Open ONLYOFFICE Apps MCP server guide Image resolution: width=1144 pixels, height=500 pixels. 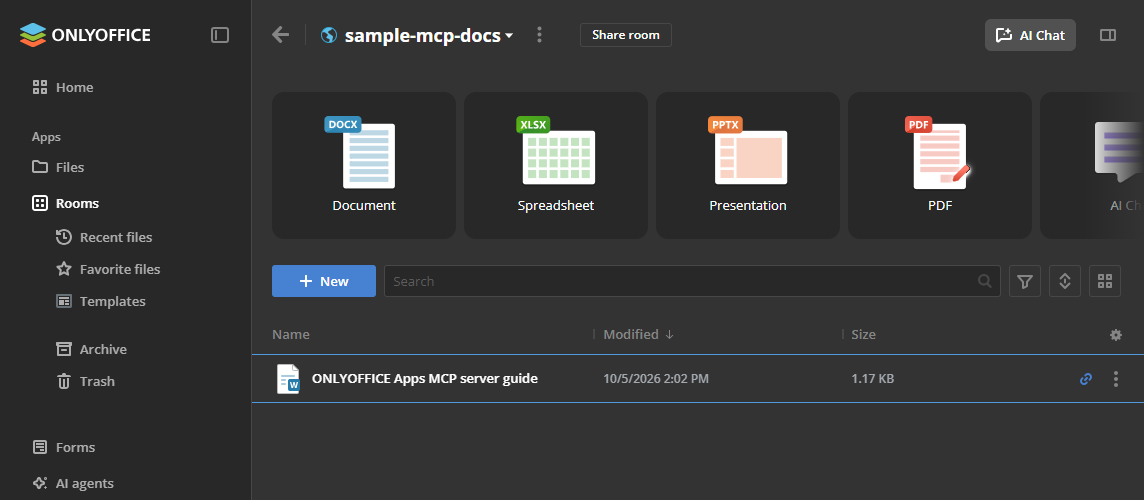point(425,378)
